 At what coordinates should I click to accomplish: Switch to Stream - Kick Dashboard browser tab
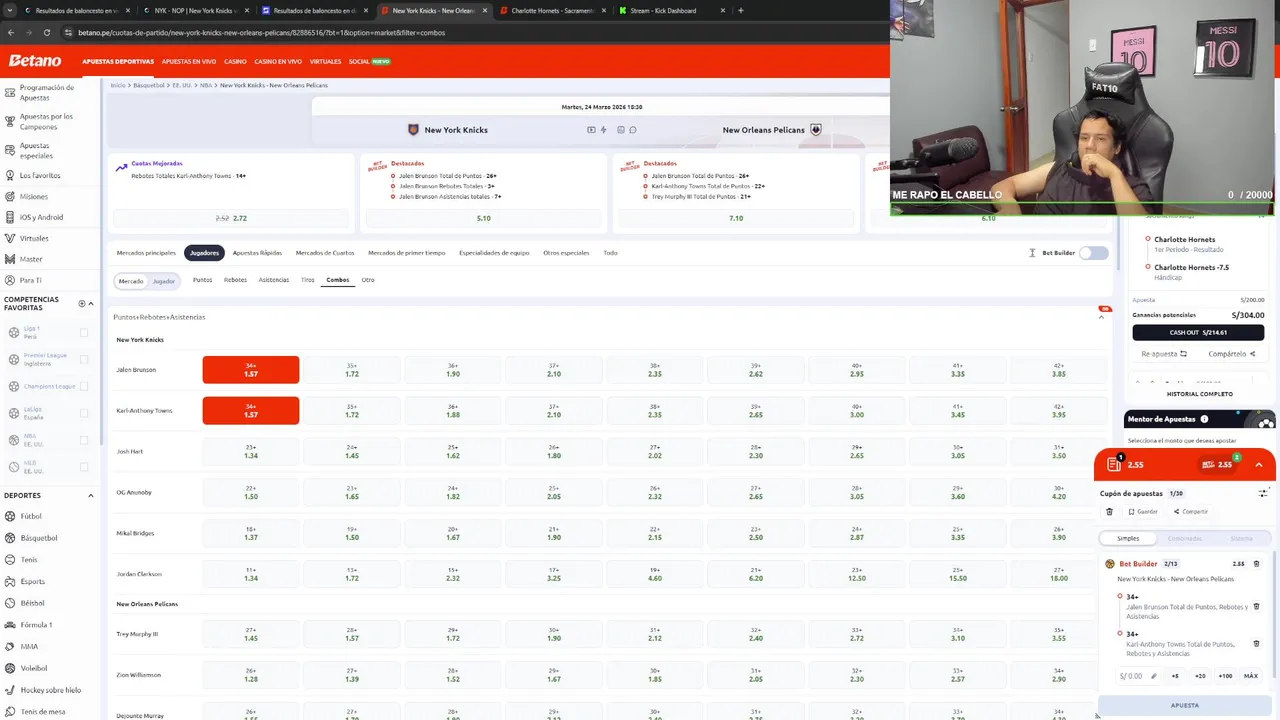663,11
